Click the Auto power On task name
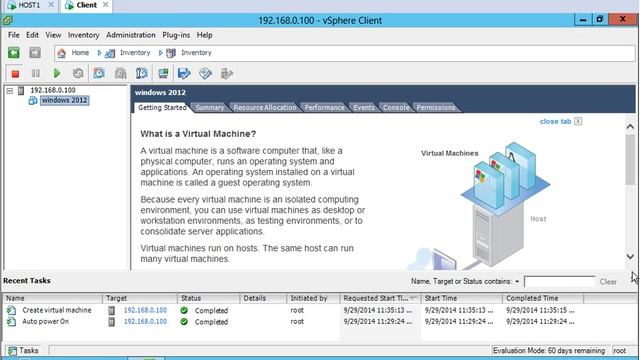 45,322
